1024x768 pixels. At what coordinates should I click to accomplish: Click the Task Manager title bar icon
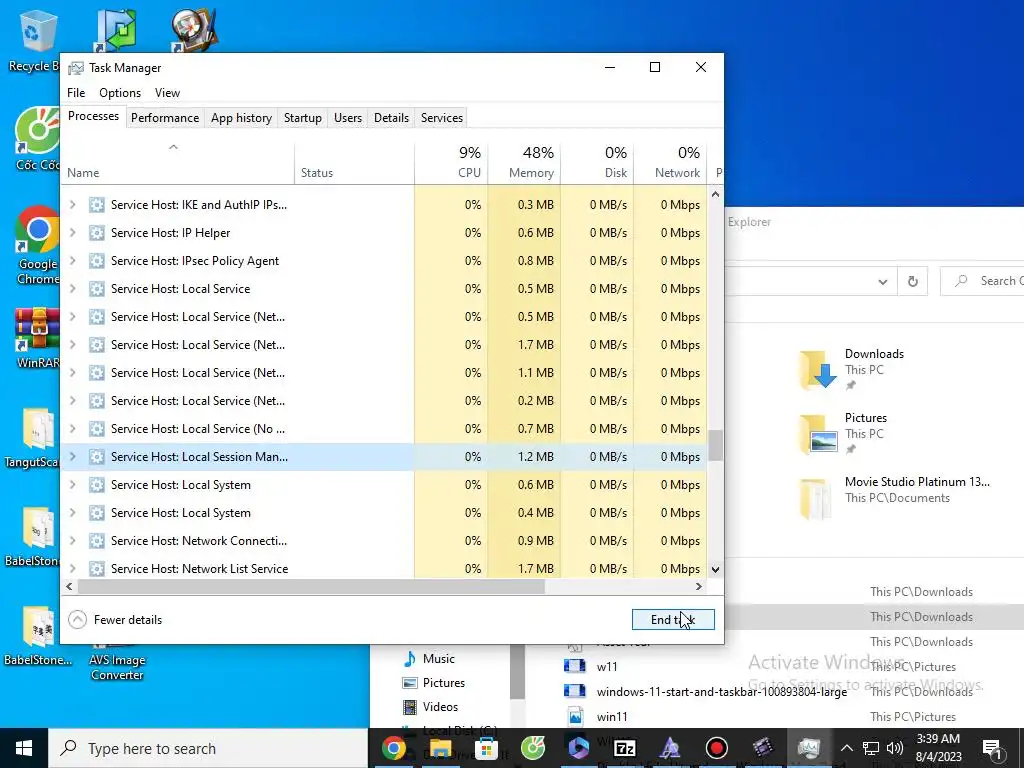pos(76,68)
